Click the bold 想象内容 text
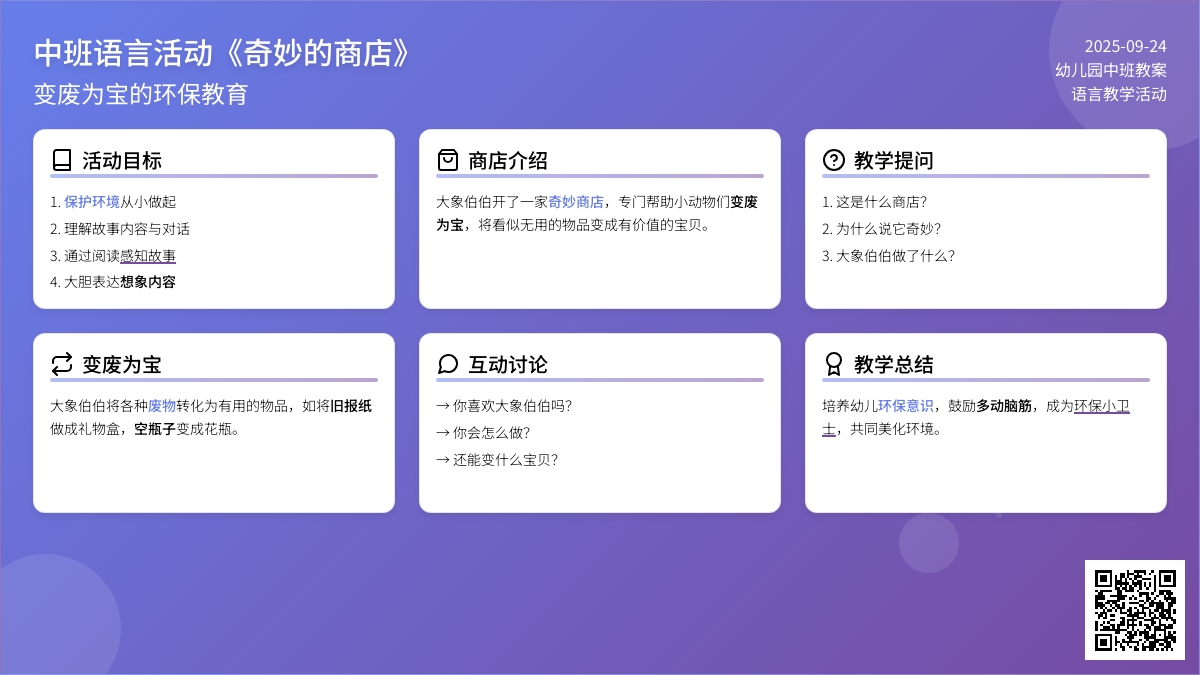 coord(148,282)
